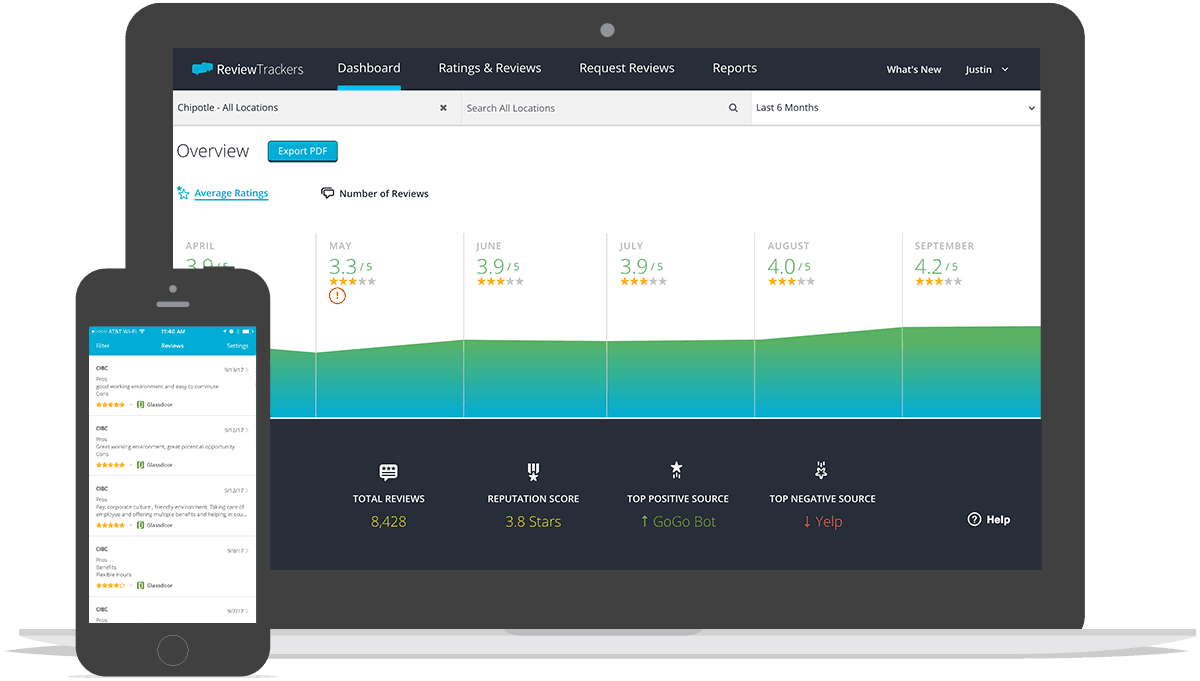1200x681 pixels.
Task: Click the 3.8 Stars reputation value
Action: pyautogui.click(x=533, y=522)
